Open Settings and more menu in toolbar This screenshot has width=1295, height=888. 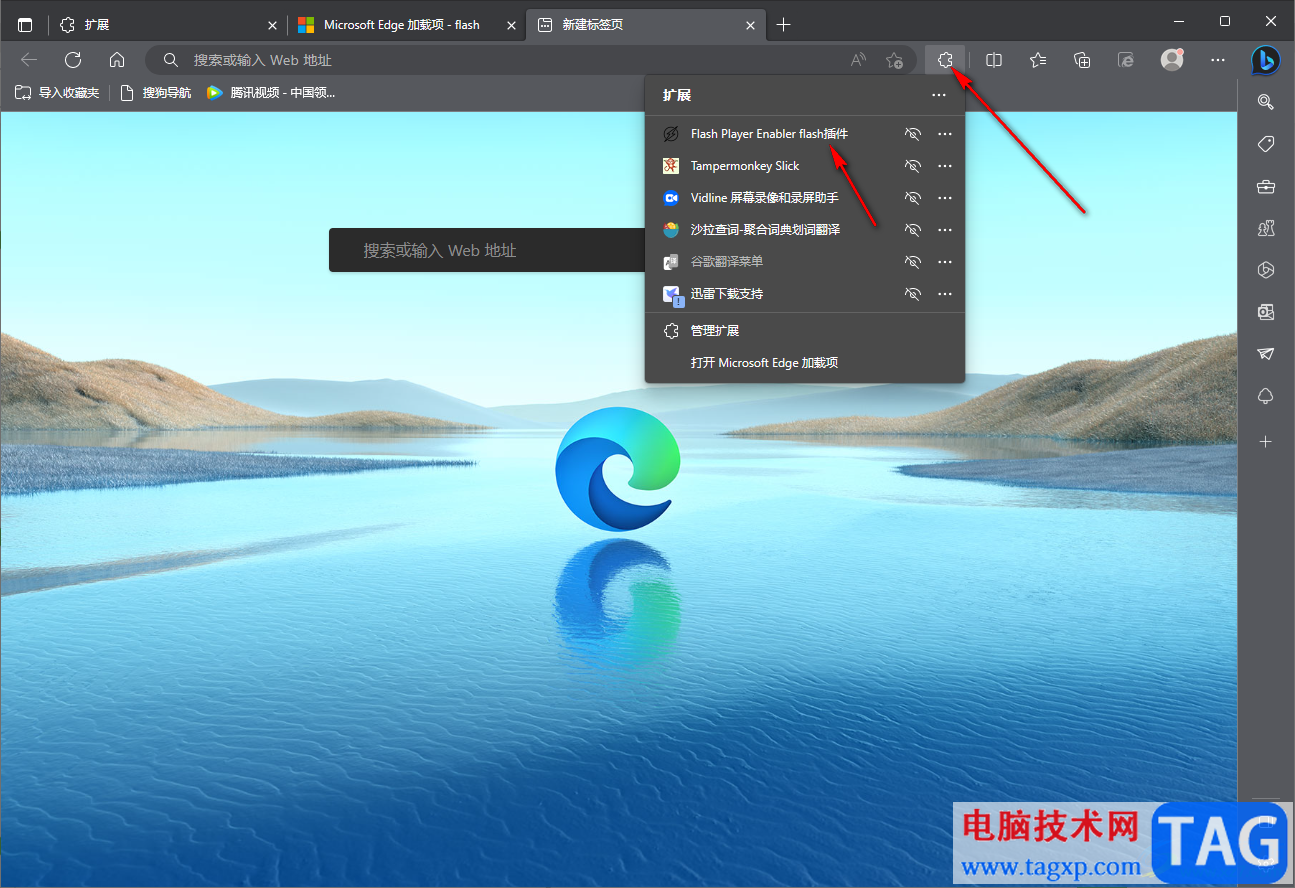pyautogui.click(x=1217, y=60)
